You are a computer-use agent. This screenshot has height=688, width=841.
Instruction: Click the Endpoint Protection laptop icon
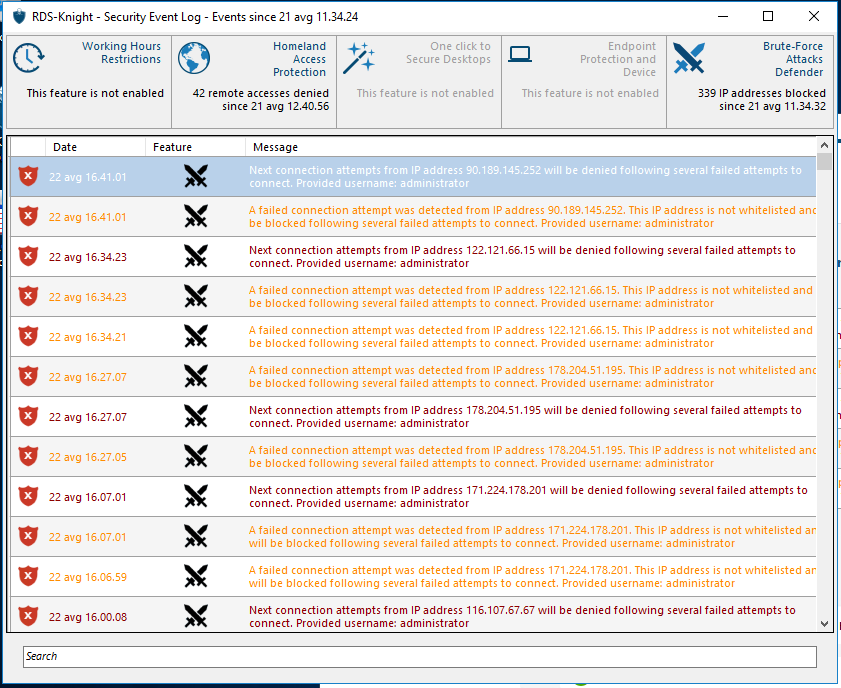point(520,55)
